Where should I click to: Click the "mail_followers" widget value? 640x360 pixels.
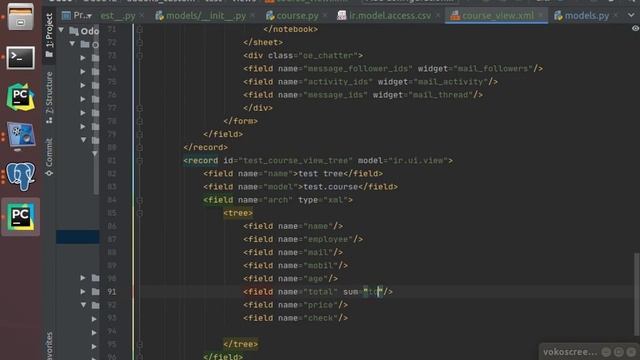point(493,69)
